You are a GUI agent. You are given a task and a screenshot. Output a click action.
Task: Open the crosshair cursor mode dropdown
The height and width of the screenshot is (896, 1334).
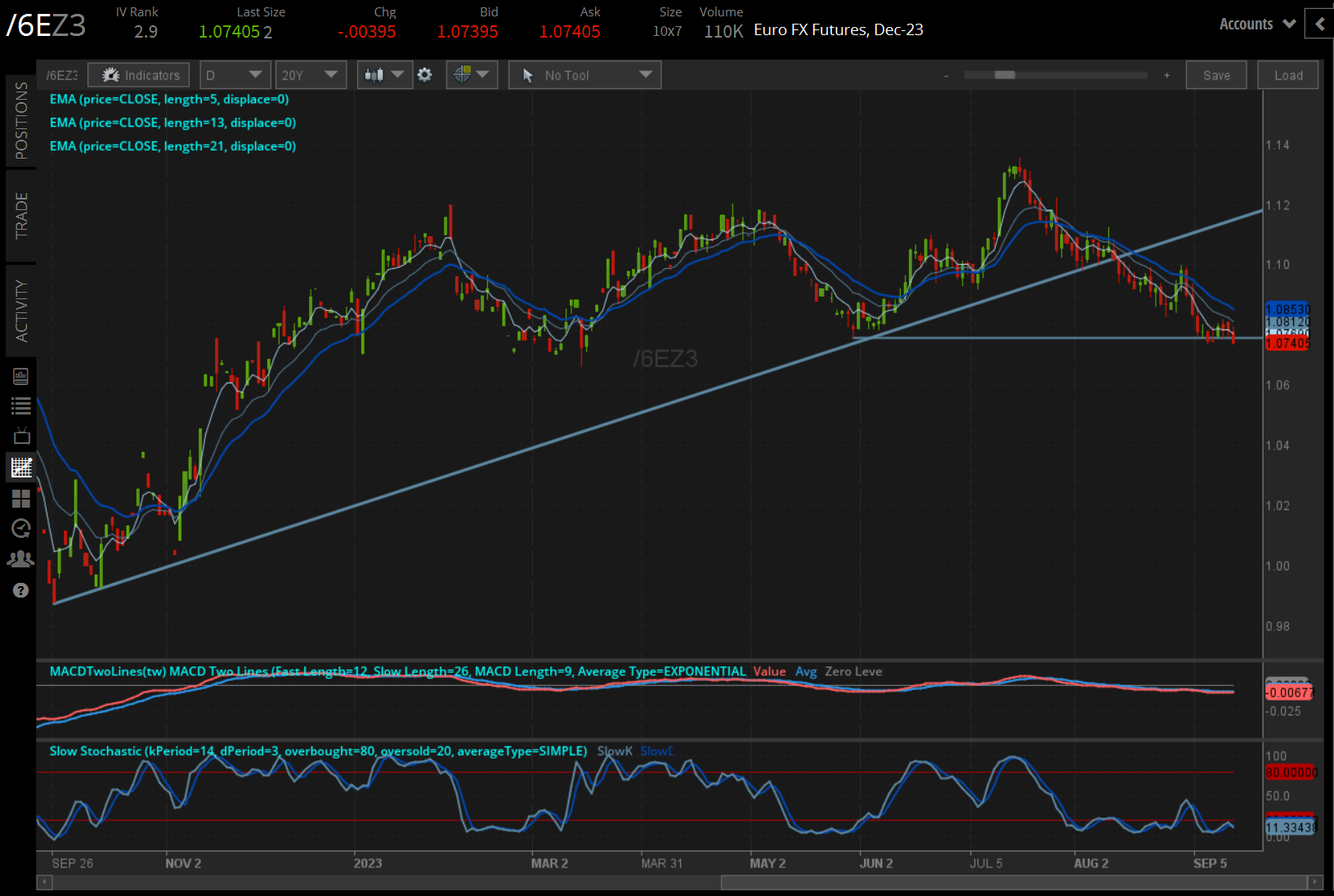point(471,75)
